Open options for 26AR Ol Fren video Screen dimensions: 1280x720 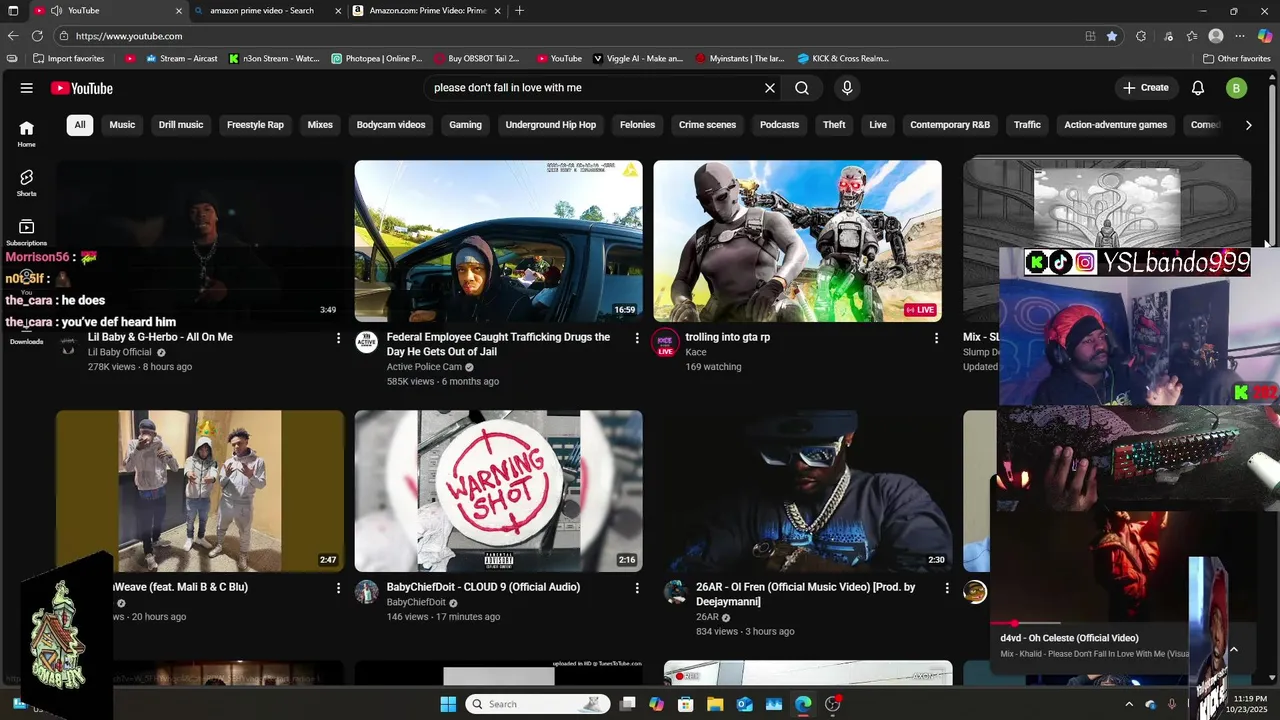point(946,588)
